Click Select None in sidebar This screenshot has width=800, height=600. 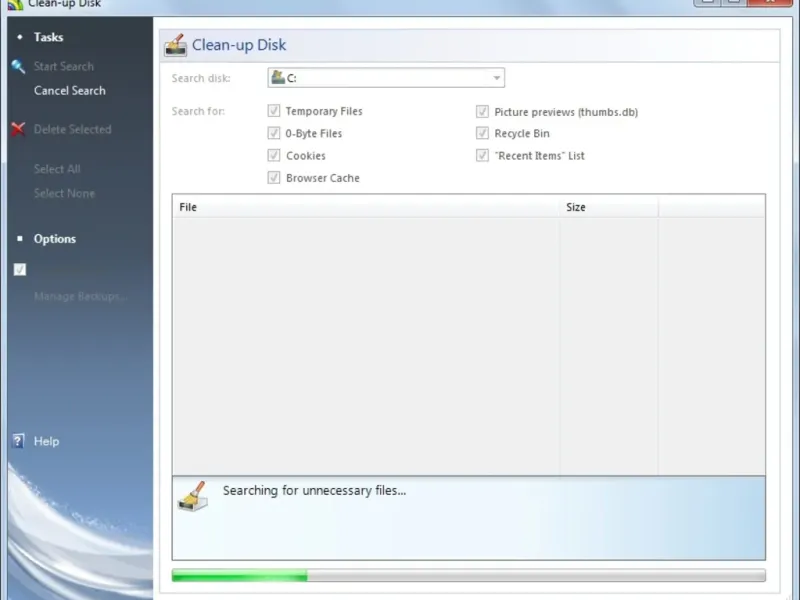tap(64, 193)
